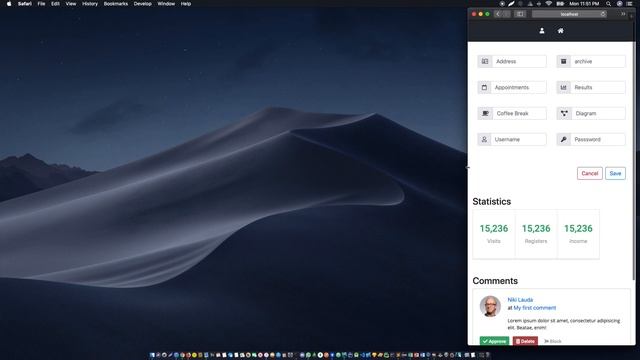Screen dimensions: 640x360
Task: Click the user icon beside Username field
Action: click(484, 139)
